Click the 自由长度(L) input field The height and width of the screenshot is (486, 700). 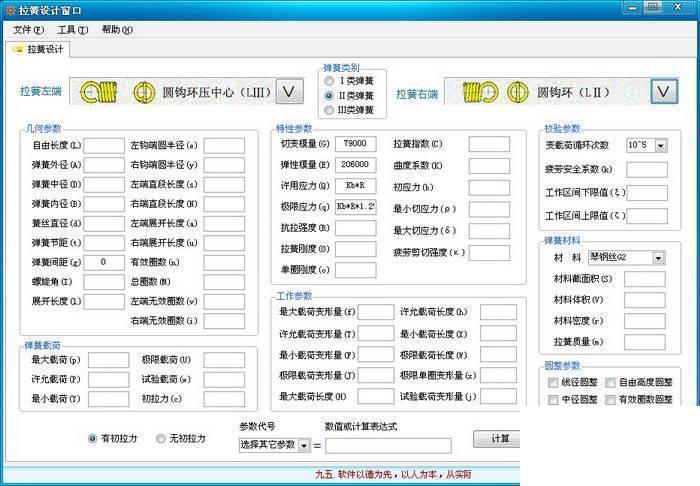[104, 145]
